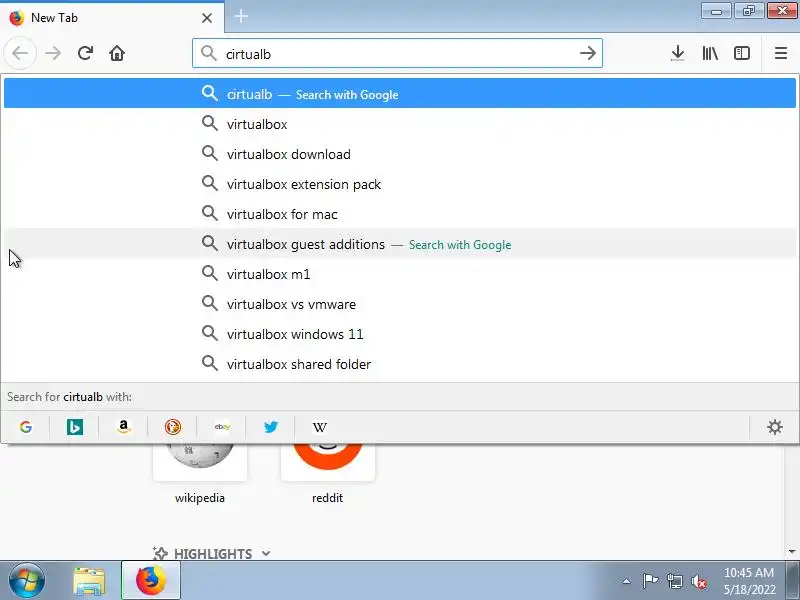Select the 'virtualbox for mac' suggestion
Viewport: 800px width, 600px height.
tap(399, 214)
